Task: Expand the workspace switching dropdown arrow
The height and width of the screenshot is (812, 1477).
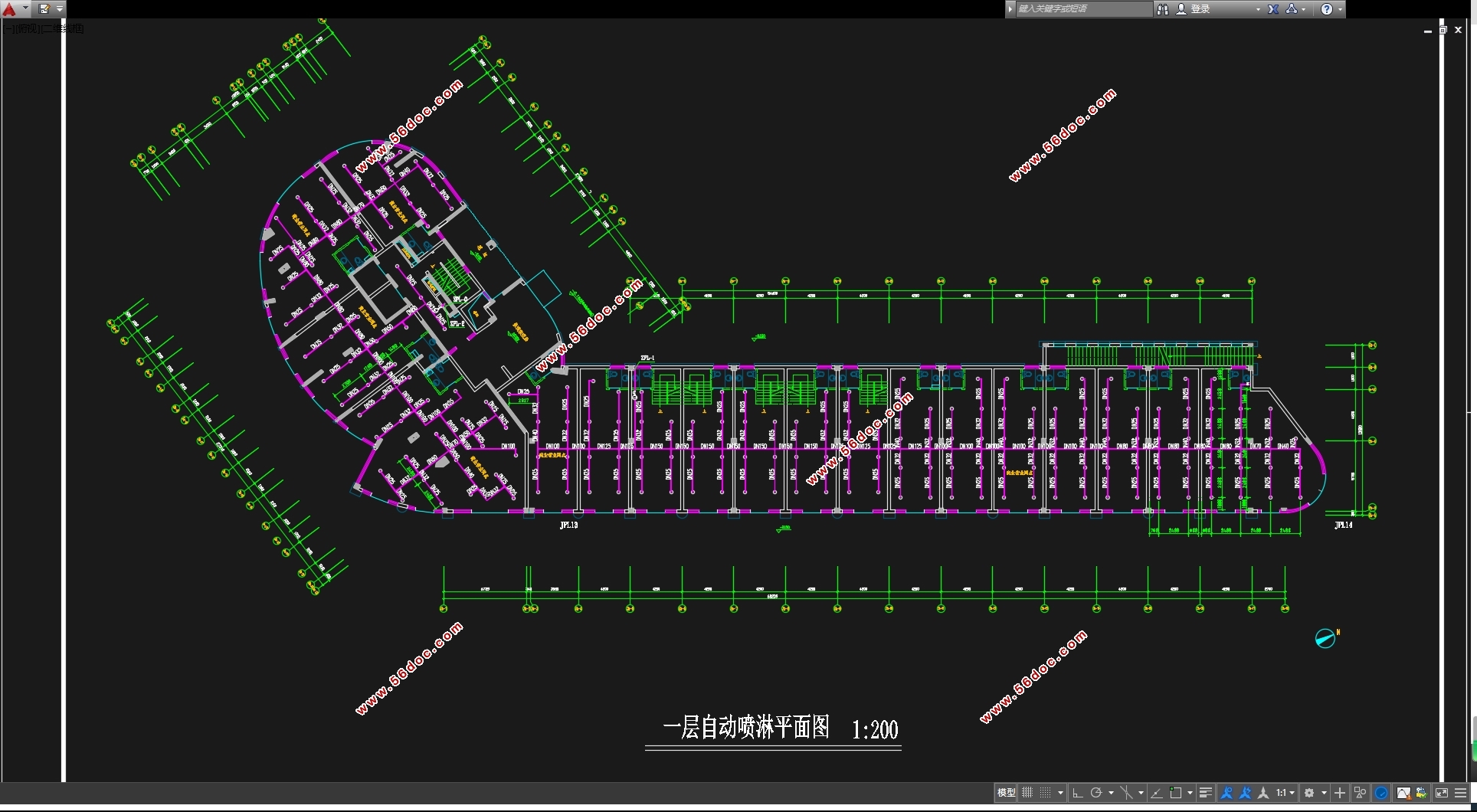Action: (x=1324, y=793)
